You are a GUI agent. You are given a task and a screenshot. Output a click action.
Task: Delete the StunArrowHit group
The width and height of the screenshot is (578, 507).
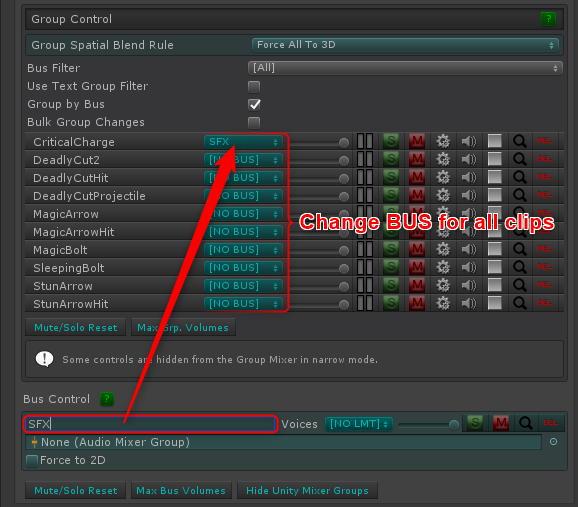(544, 303)
